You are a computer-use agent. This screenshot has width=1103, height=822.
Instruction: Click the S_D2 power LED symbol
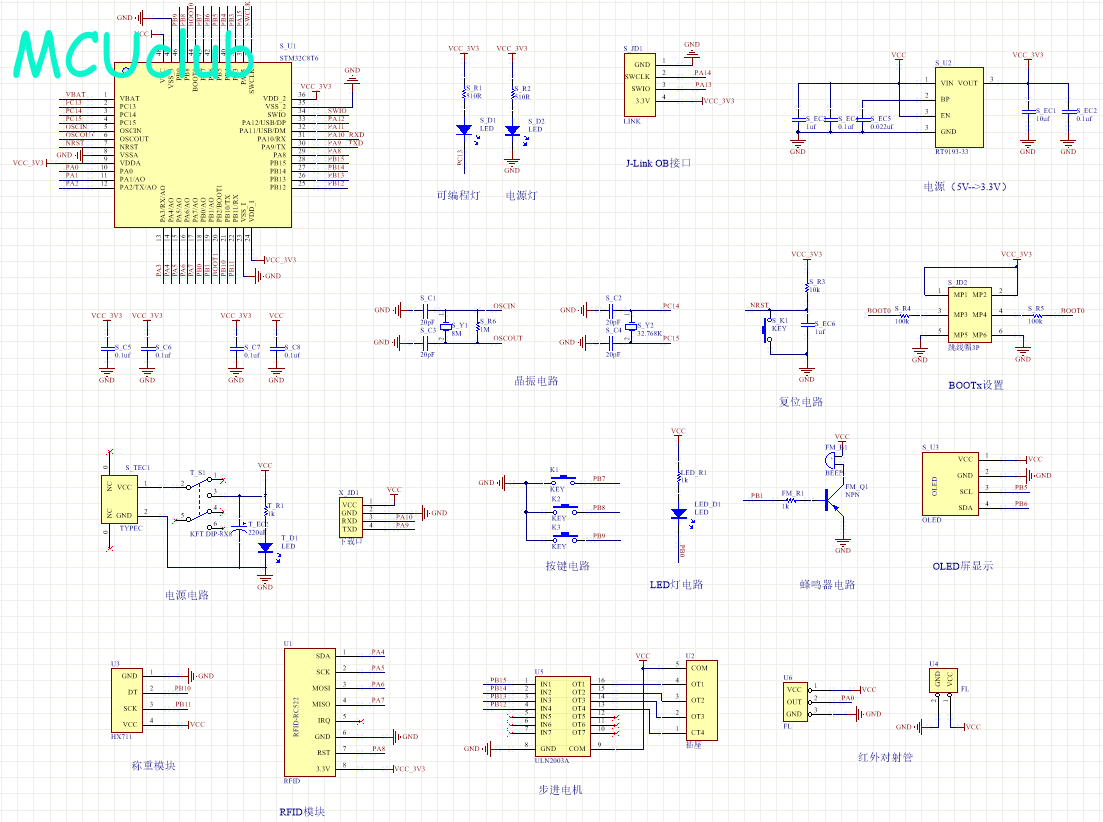click(512, 130)
